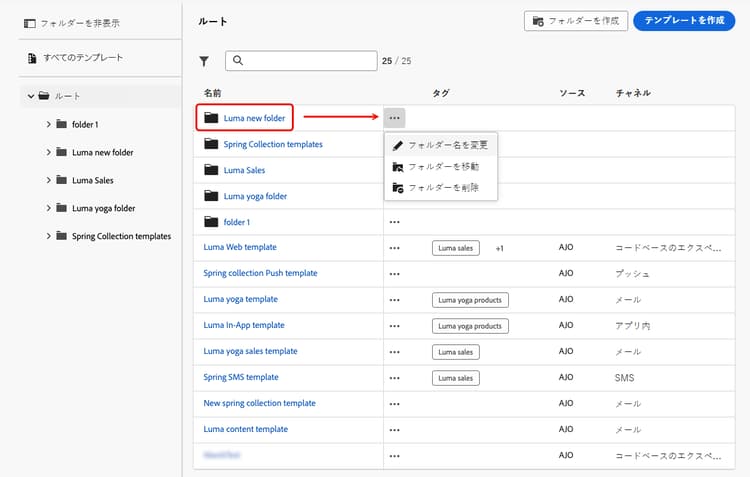This screenshot has width=750, height=477.
Task: Collapse the root folder in sidebar
Action: (x=31, y=96)
